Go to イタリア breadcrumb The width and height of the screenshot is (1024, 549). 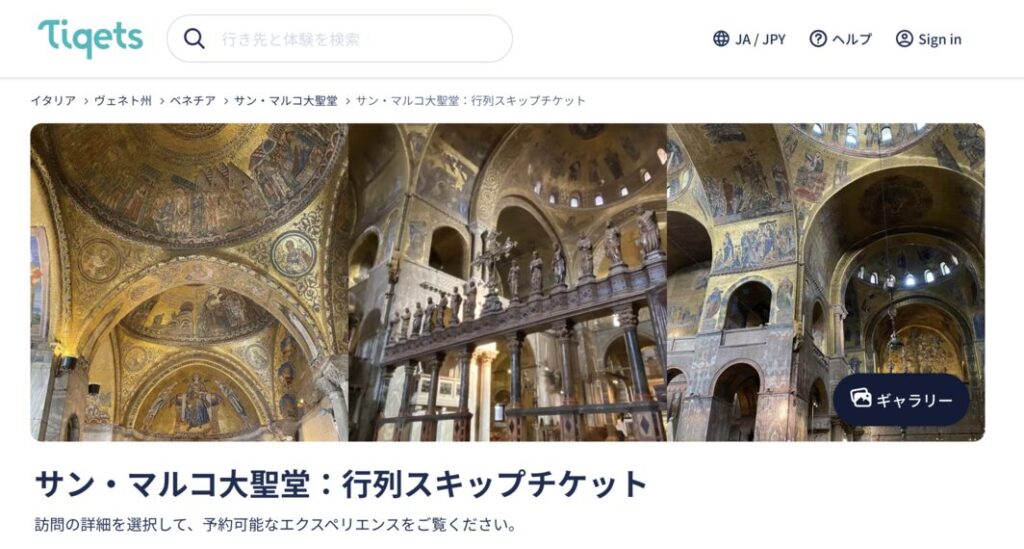coord(53,101)
